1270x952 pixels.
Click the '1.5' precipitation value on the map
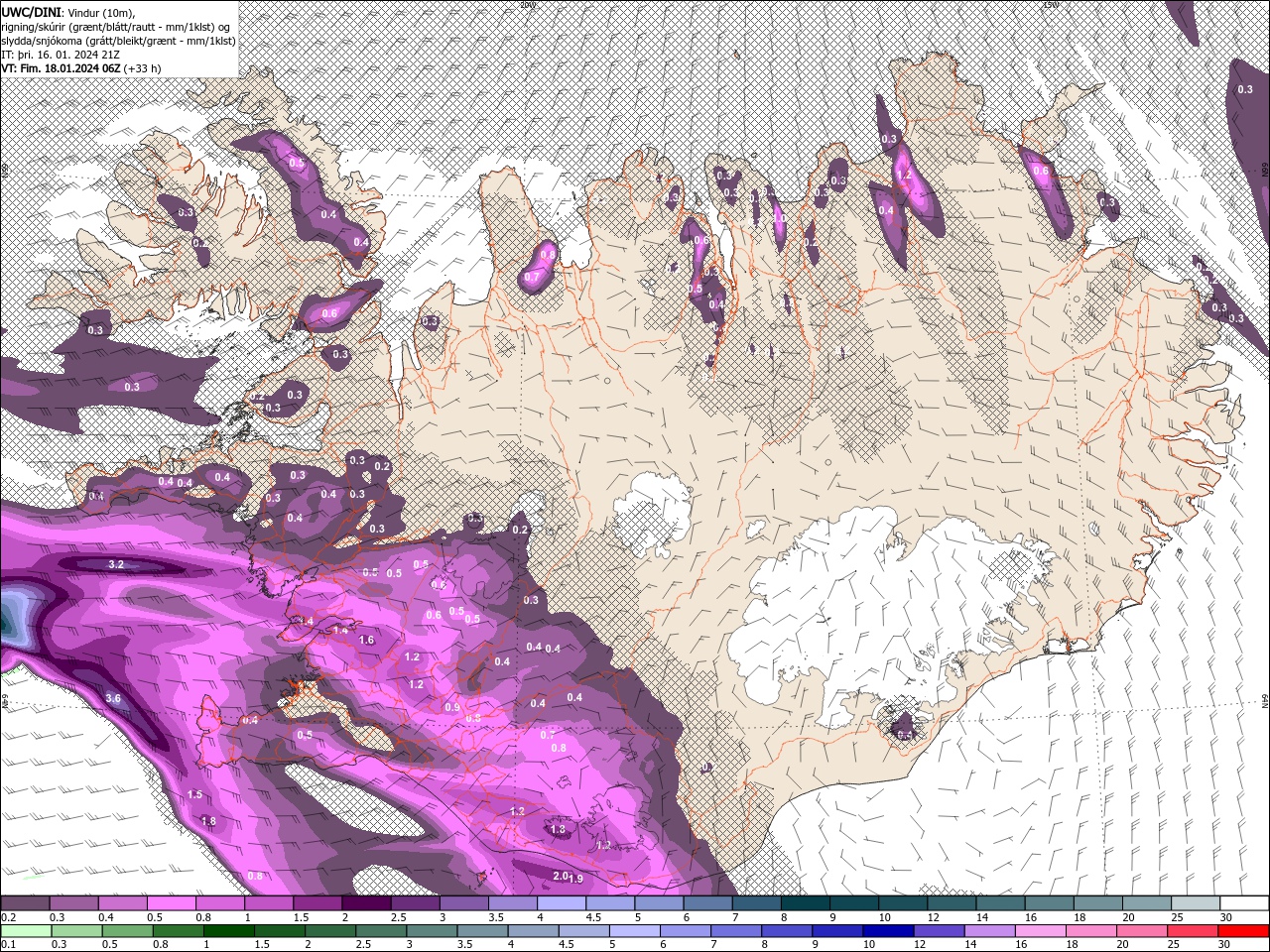tap(194, 794)
